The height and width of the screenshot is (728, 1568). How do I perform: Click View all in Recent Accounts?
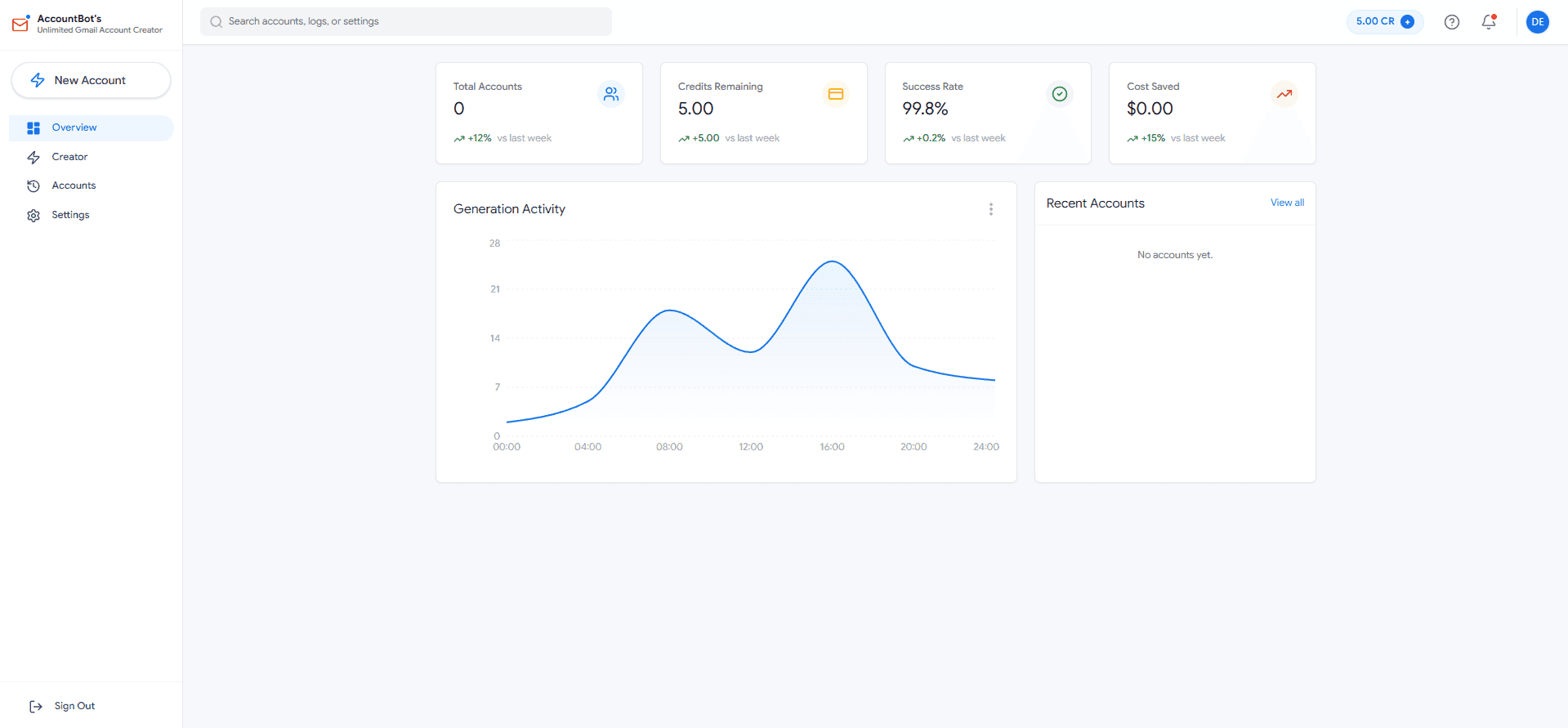click(x=1286, y=203)
